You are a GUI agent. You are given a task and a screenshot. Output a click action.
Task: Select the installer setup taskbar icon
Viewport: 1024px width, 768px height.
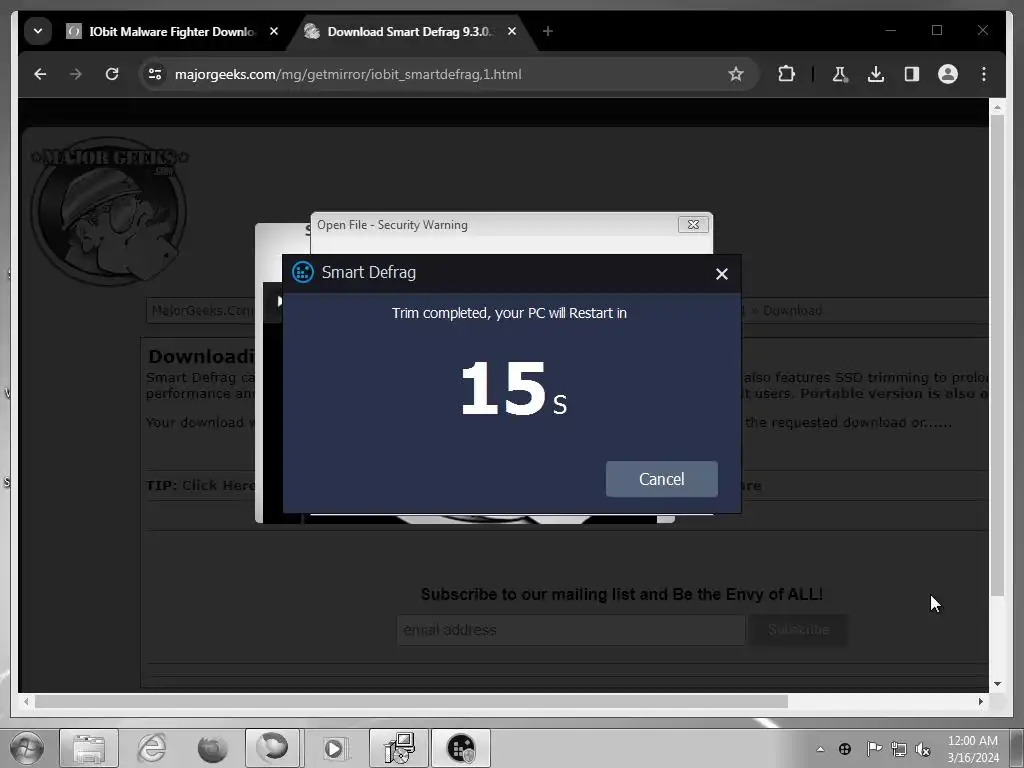[x=399, y=748]
